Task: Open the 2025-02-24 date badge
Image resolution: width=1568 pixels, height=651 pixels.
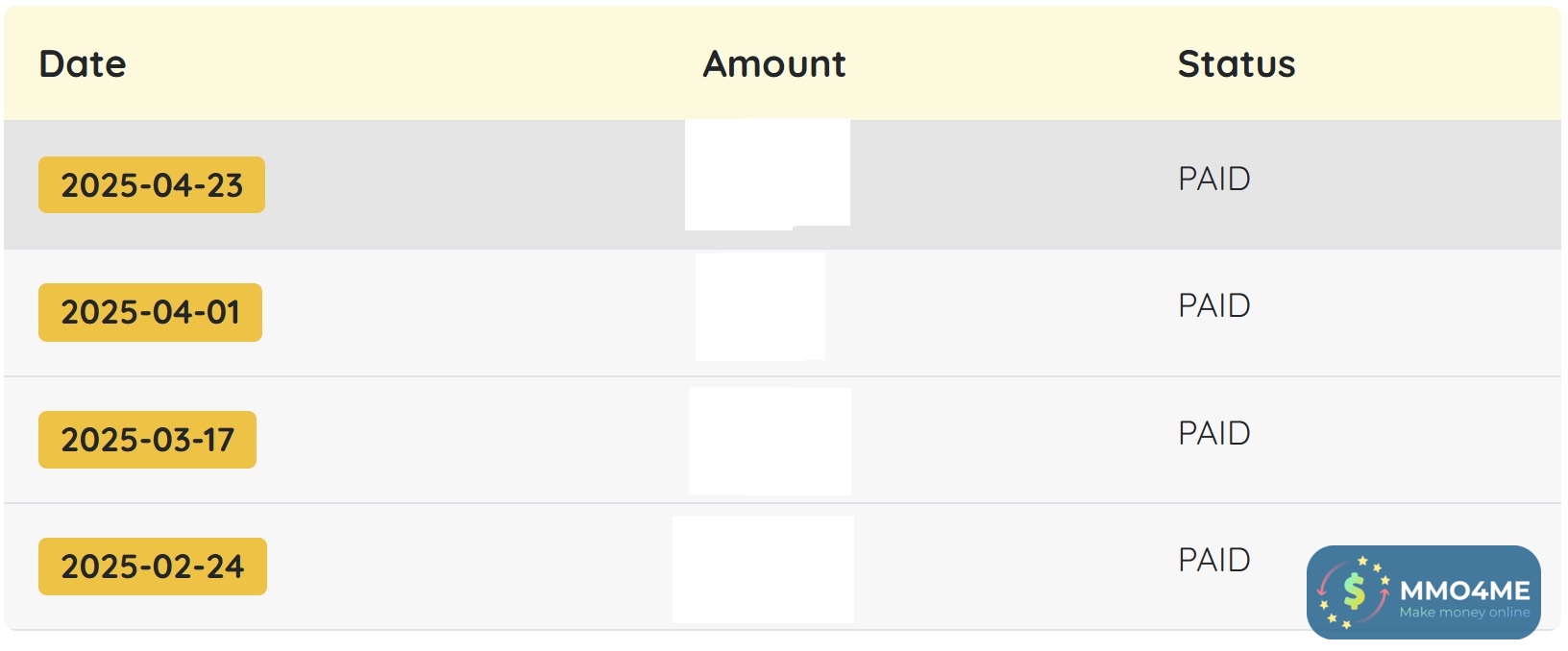Action: [152, 567]
